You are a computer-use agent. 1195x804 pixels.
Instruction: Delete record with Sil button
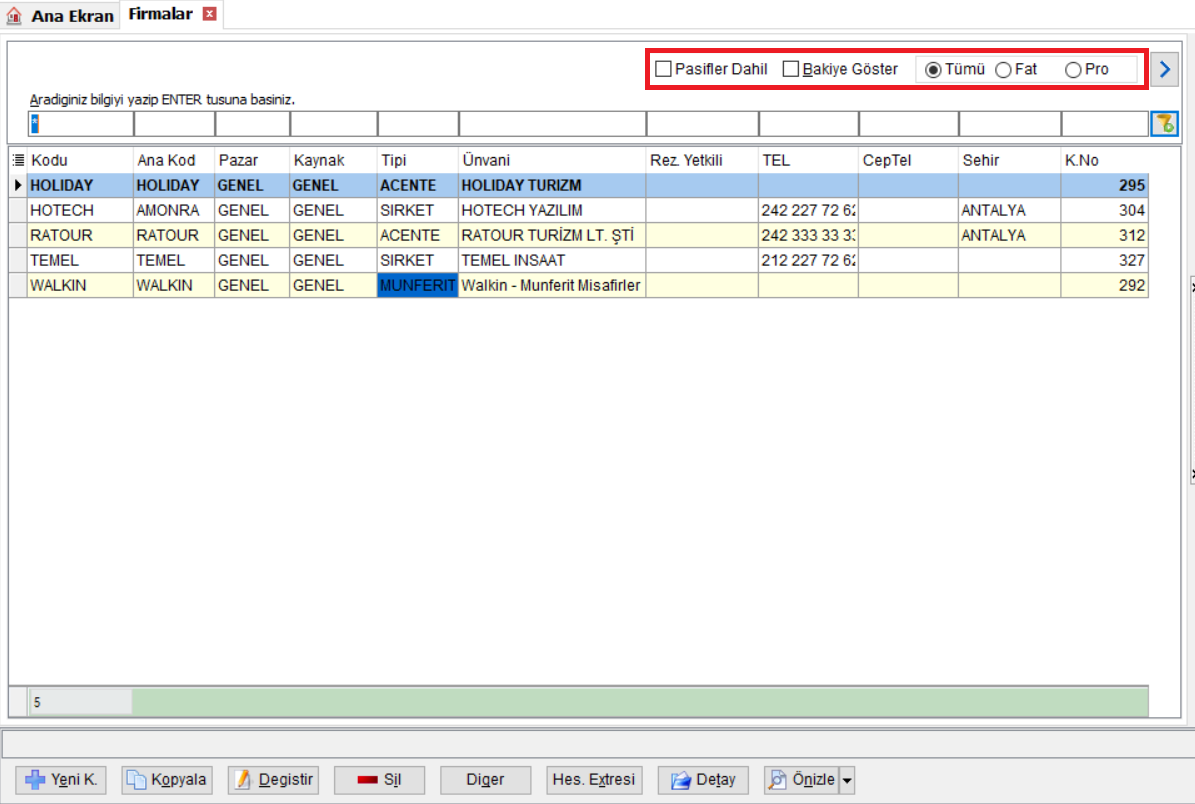tap(379, 780)
